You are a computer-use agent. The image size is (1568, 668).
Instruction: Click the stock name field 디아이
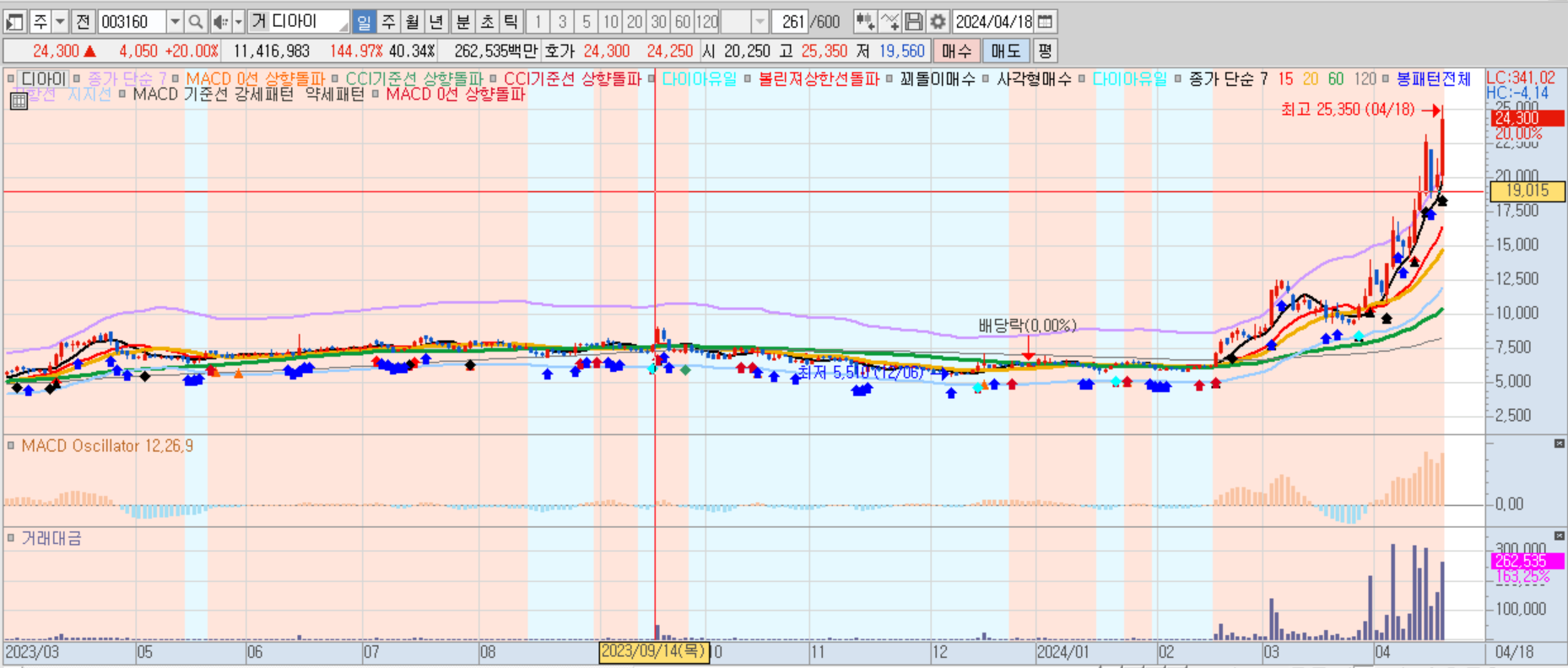coord(309,22)
